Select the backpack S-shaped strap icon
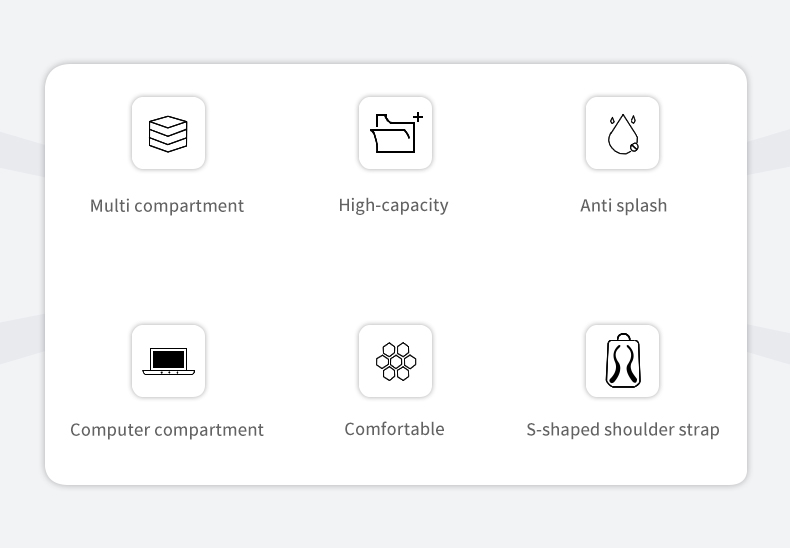 pos(623,361)
